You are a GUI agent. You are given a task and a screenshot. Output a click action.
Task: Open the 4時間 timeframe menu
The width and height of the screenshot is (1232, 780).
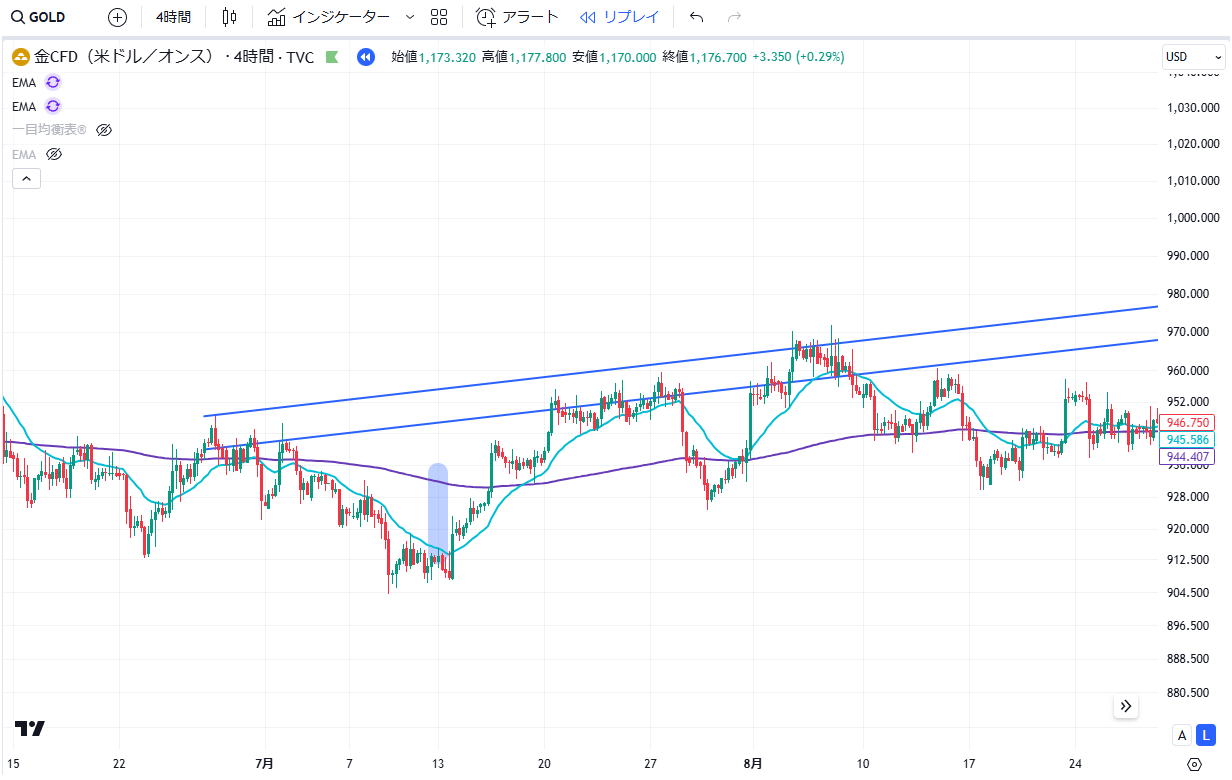pyautogui.click(x=173, y=17)
